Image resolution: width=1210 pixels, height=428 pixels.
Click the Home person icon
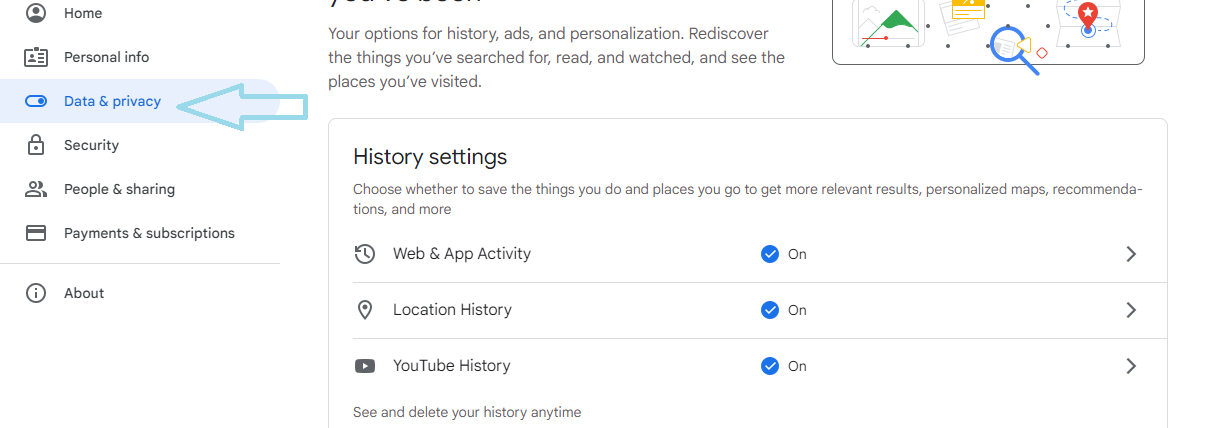pyautogui.click(x=36, y=13)
